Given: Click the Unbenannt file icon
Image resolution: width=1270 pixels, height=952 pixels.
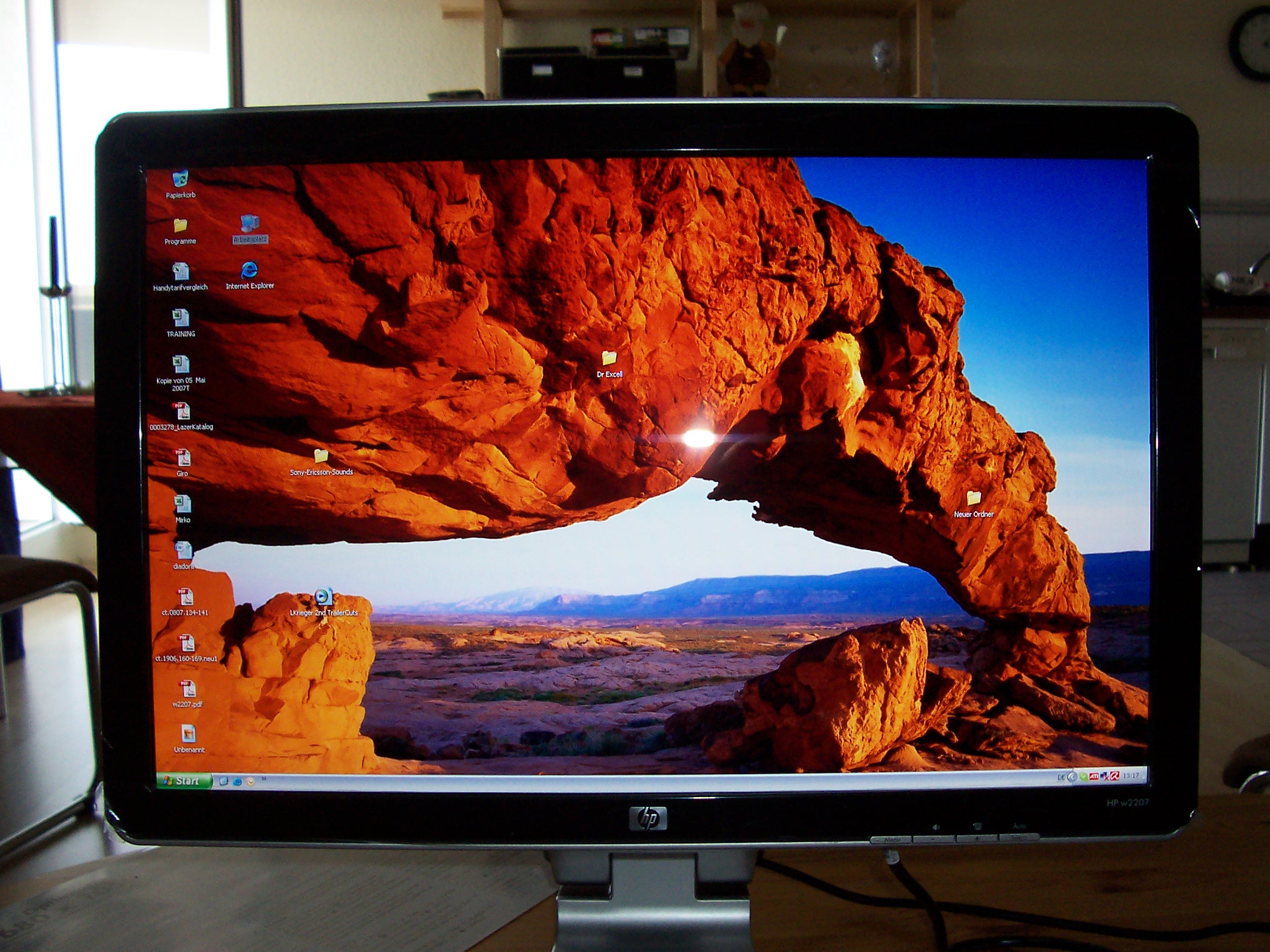Looking at the screenshot, I should tap(188, 734).
